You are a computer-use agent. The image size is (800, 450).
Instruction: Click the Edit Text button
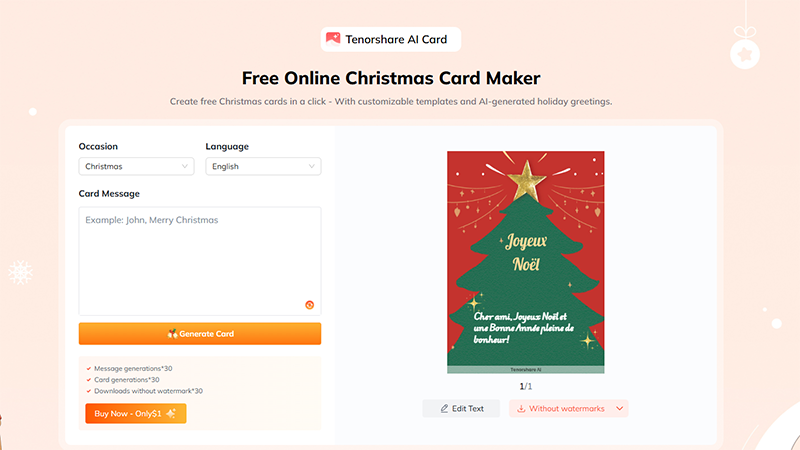tap(461, 409)
